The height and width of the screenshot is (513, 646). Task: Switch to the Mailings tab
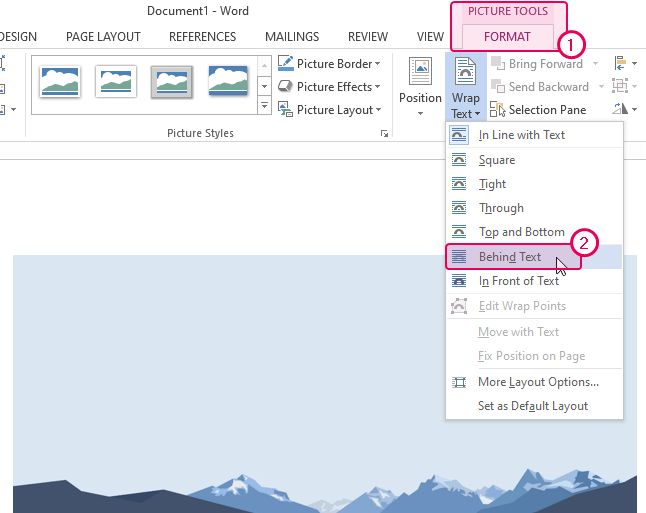pos(292,37)
